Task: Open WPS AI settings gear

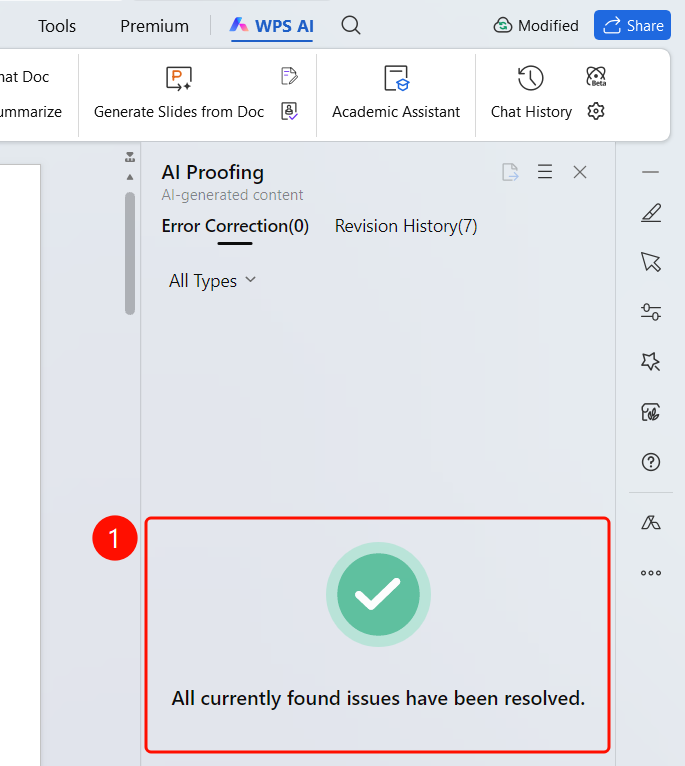Action: coord(596,111)
